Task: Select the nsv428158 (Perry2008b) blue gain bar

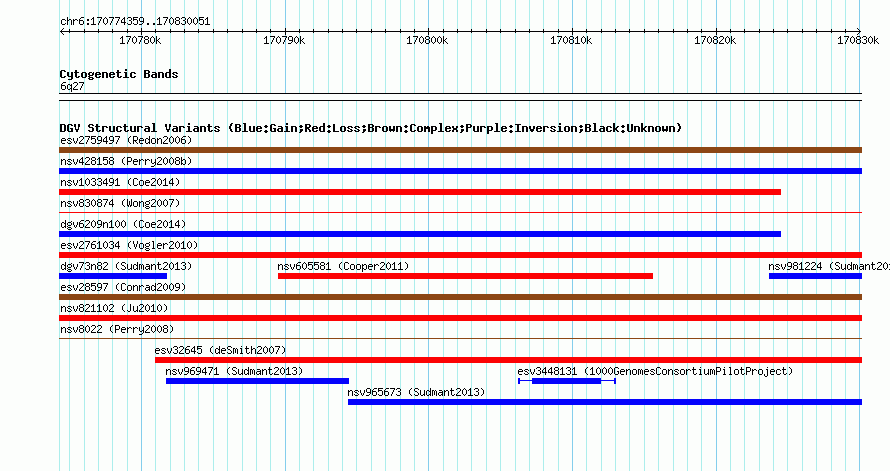Action: click(x=460, y=171)
